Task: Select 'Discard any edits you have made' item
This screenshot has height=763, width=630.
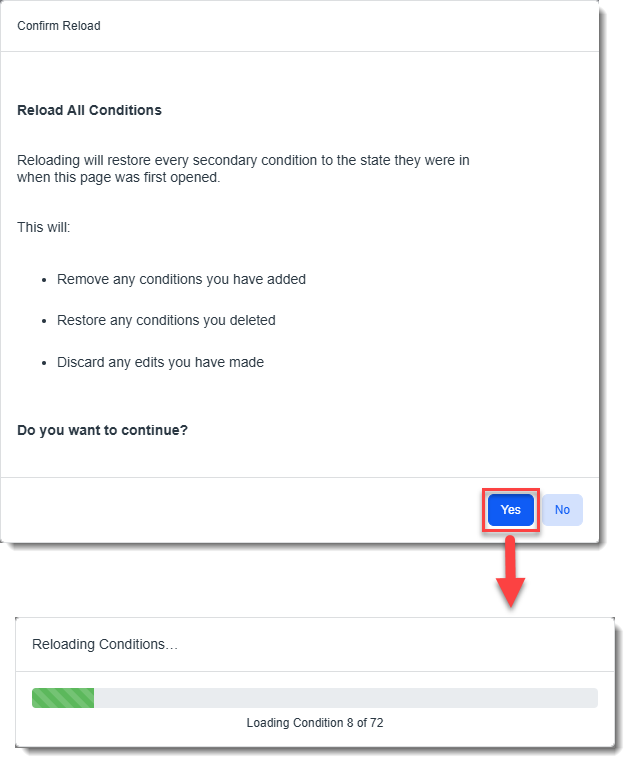Action: [x=160, y=362]
